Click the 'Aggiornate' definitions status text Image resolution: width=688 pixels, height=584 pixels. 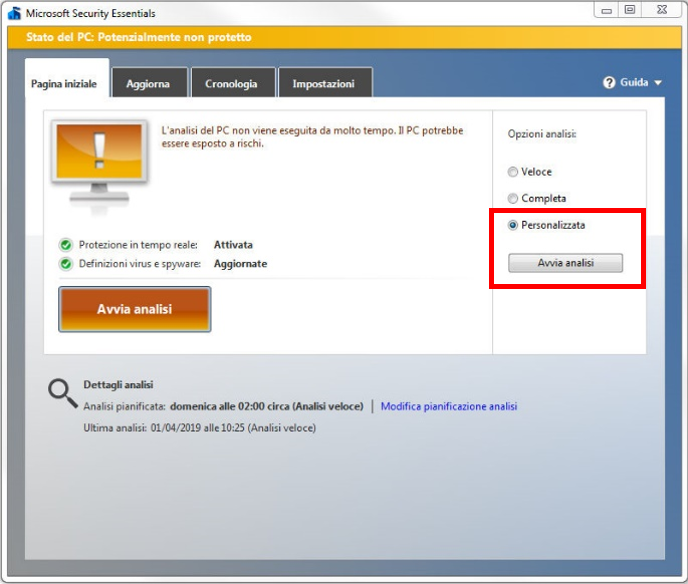(240, 264)
